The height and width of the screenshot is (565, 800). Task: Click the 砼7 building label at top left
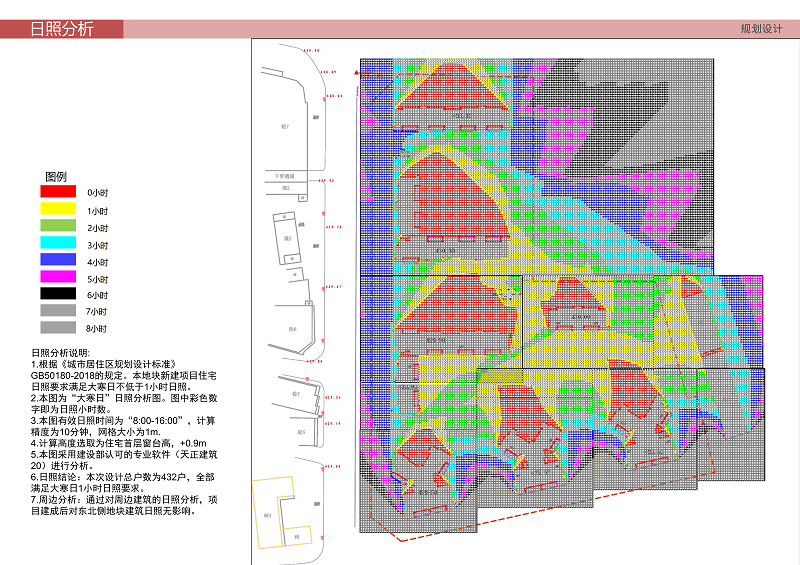285,127
